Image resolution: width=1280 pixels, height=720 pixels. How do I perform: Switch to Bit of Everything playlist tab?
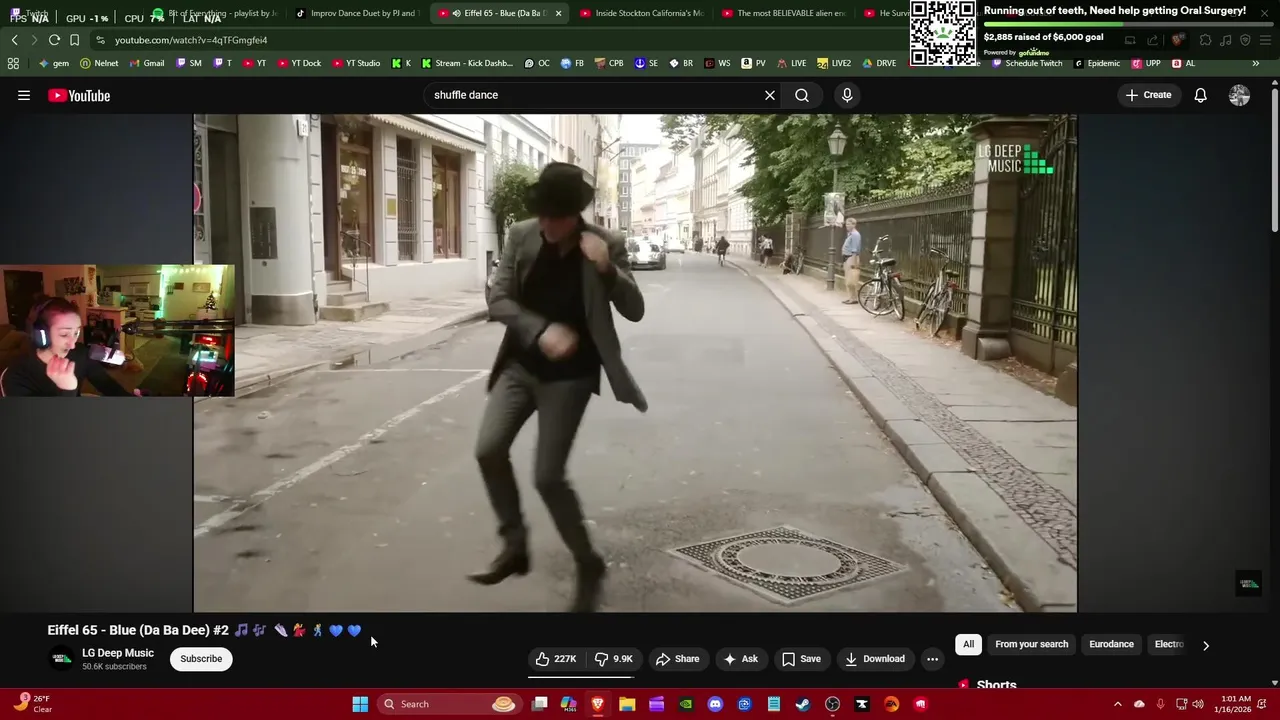(215, 13)
